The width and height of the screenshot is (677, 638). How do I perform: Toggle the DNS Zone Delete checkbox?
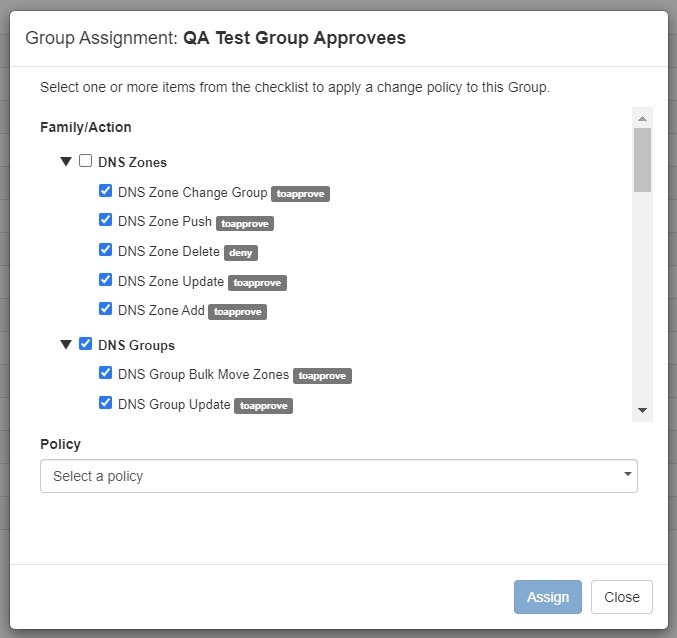tap(105, 250)
